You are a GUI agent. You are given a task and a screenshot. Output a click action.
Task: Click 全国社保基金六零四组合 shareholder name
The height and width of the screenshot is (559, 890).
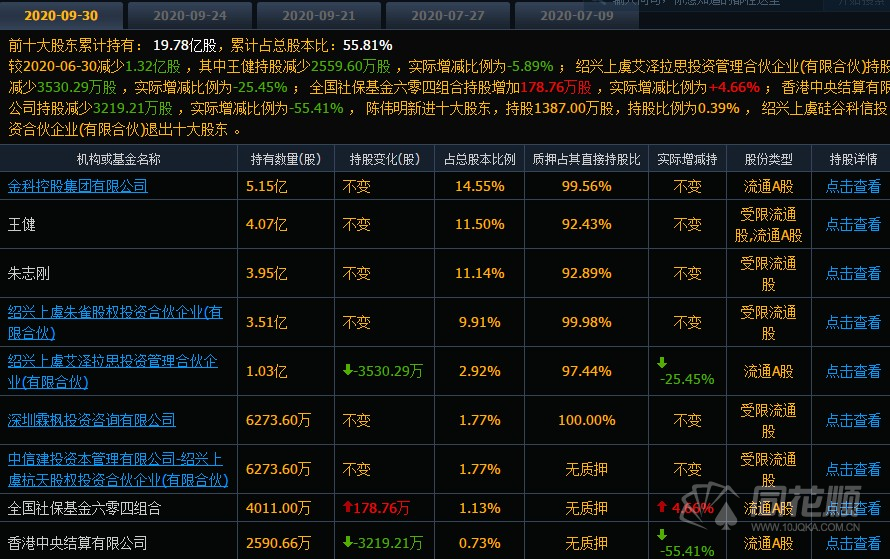[84, 508]
